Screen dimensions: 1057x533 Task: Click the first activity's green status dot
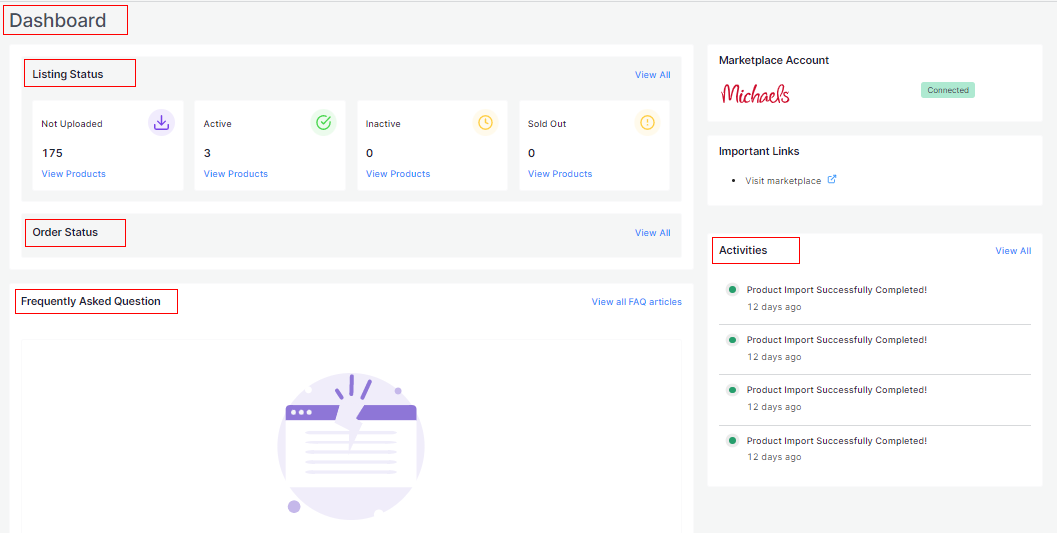tap(732, 289)
